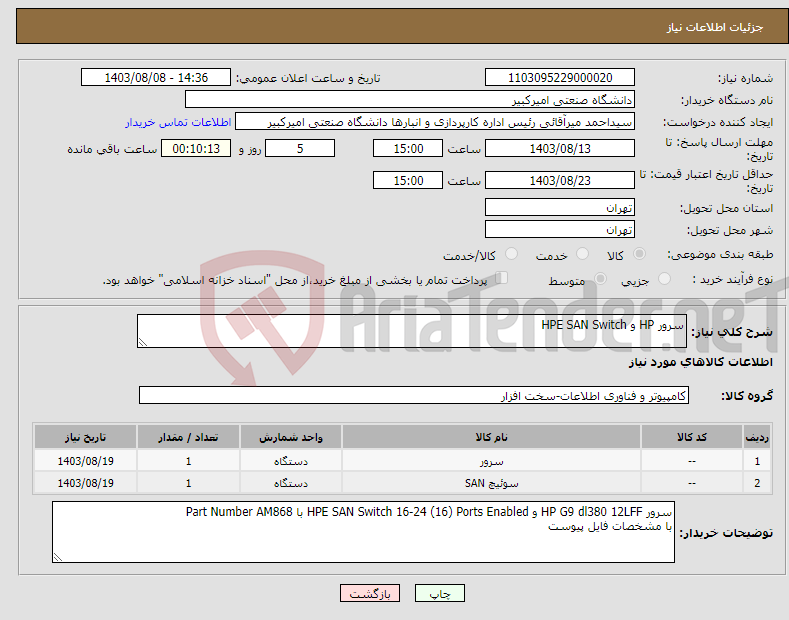Viewport: 789px width, 620px height.
Task: Click the resize grip of شرح کلی نیاز box
Action: tap(143, 342)
